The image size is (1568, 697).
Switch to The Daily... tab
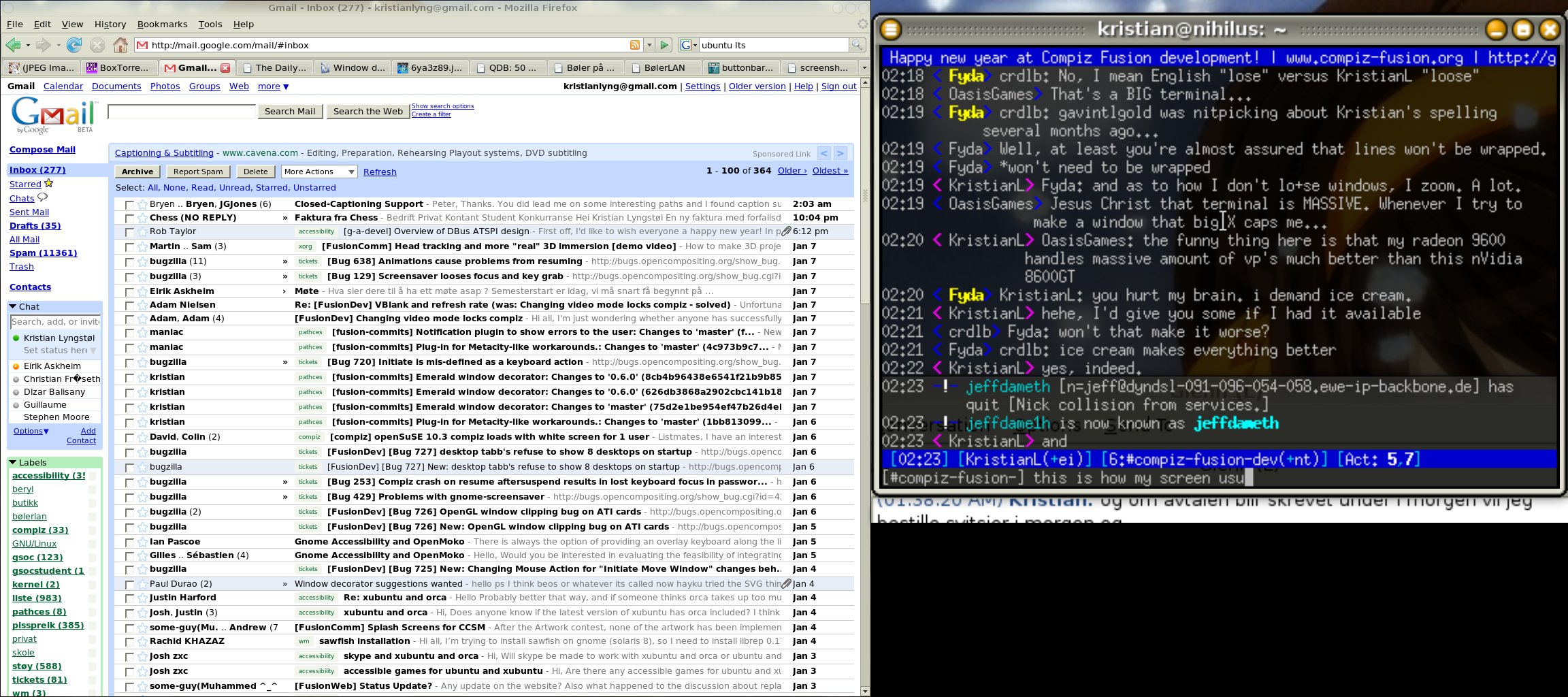pyautogui.click(x=275, y=67)
